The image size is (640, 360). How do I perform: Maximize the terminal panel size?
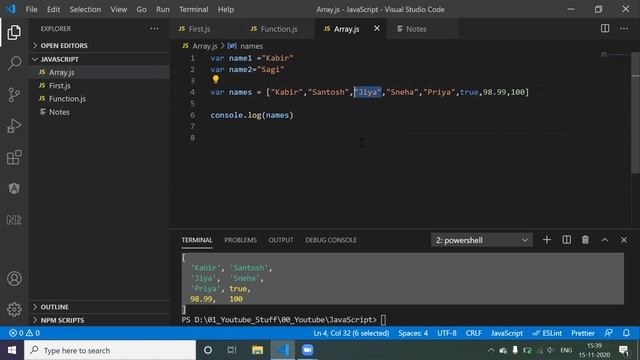(604, 240)
